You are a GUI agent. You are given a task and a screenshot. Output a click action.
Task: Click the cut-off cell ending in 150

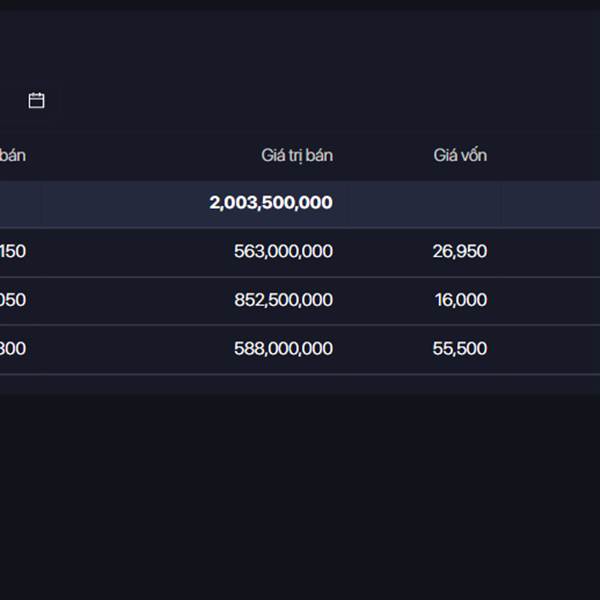[x=13, y=251]
